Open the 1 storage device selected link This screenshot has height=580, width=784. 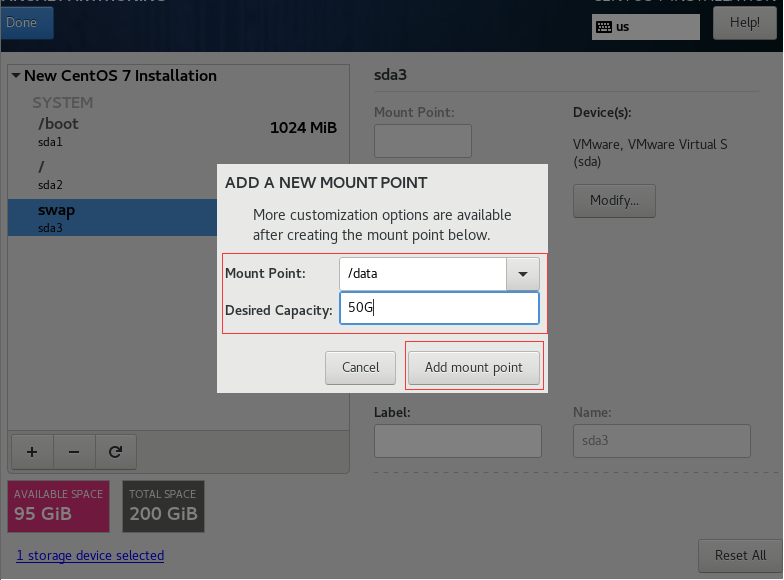90,556
